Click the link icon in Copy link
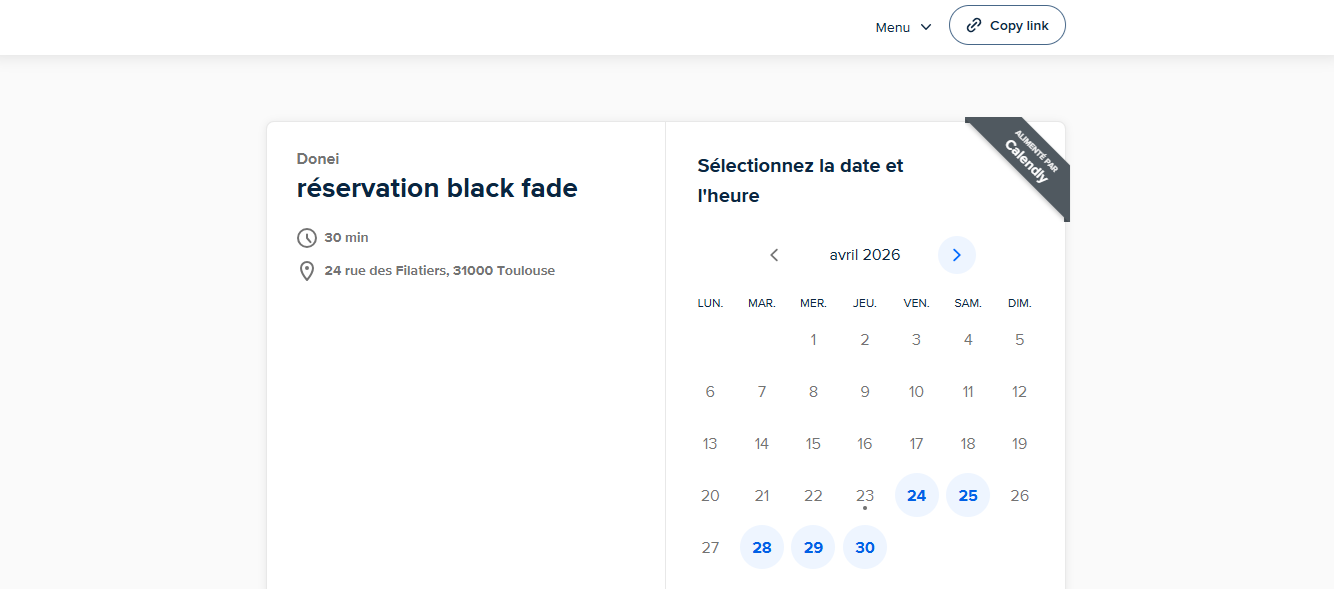This screenshot has height=589, width=1334. pos(974,26)
